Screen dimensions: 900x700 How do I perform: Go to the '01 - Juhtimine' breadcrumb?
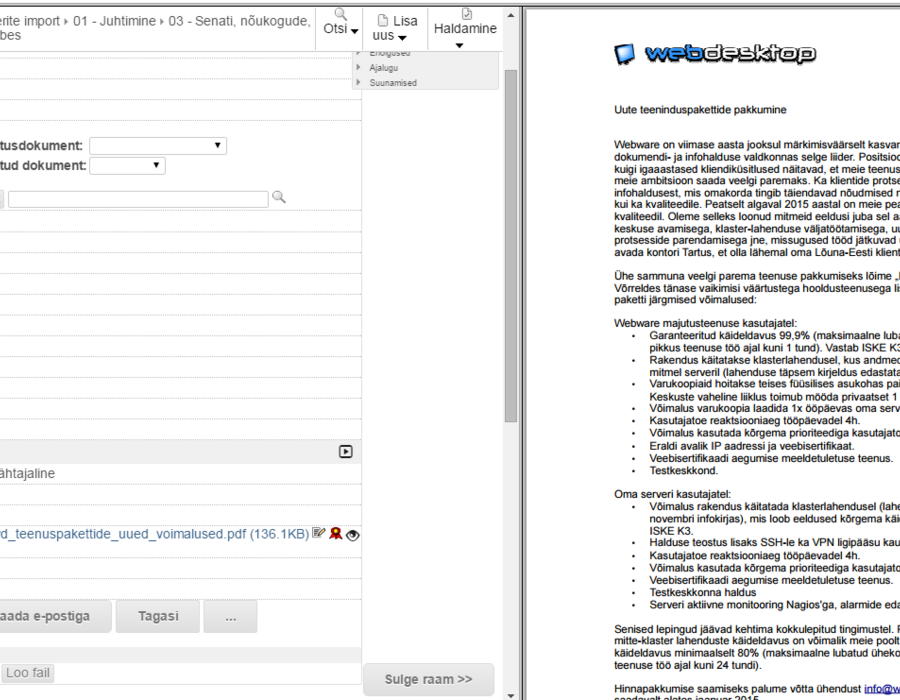click(x=114, y=21)
